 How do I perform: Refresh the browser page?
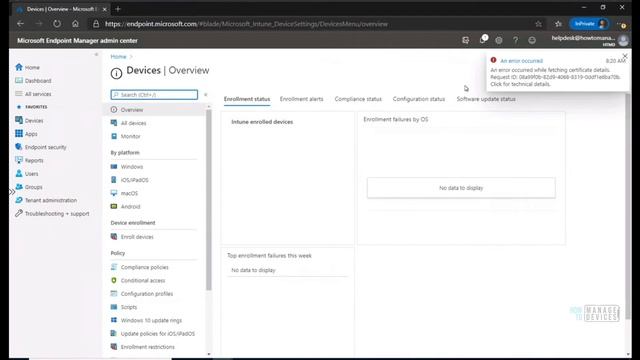pos(57,24)
